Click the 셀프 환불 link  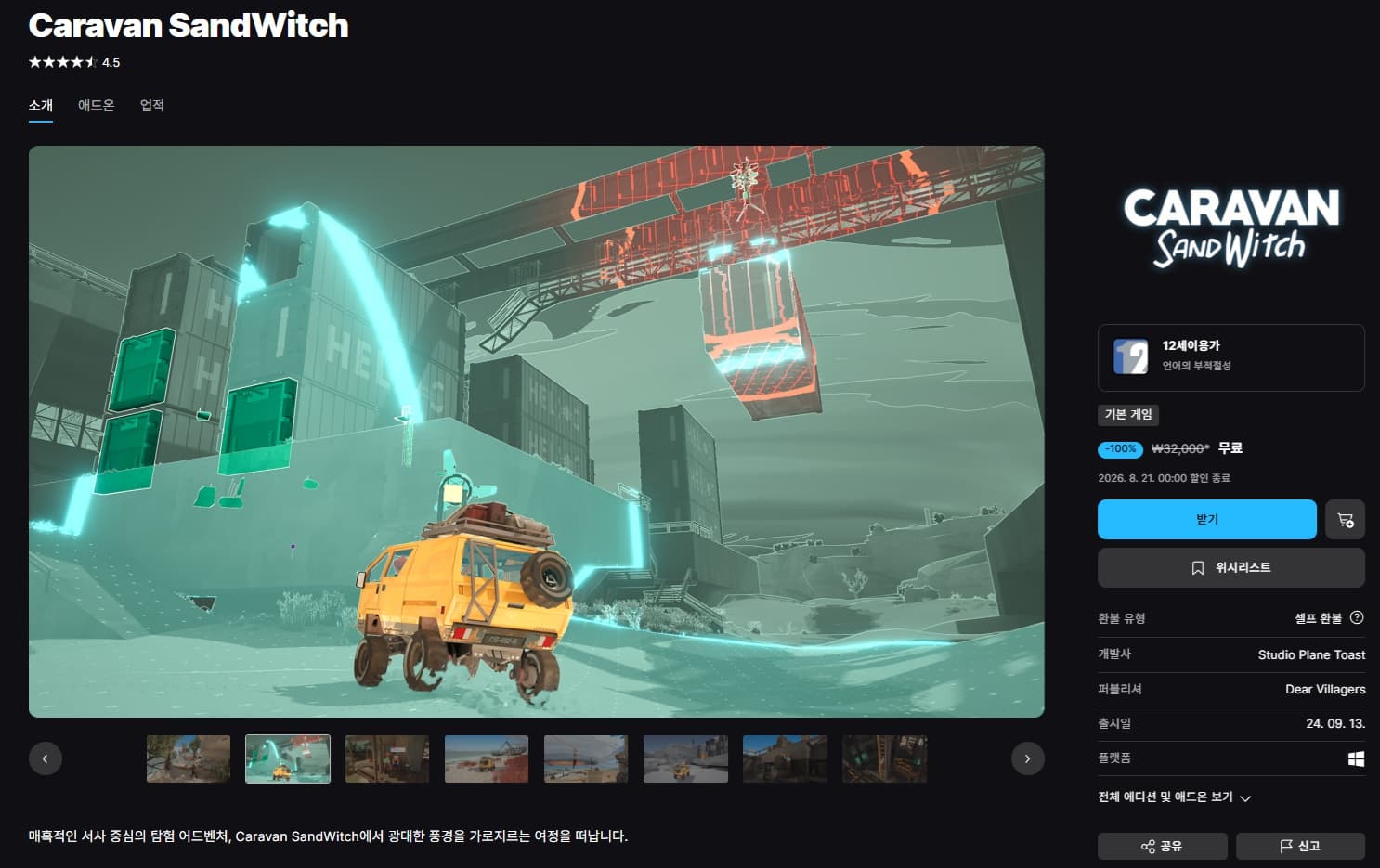[1319, 618]
